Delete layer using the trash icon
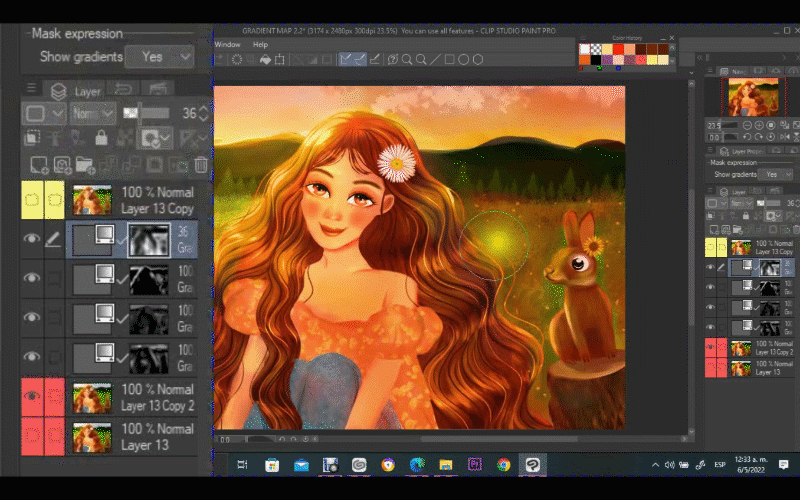The image size is (800, 500). pos(201,164)
